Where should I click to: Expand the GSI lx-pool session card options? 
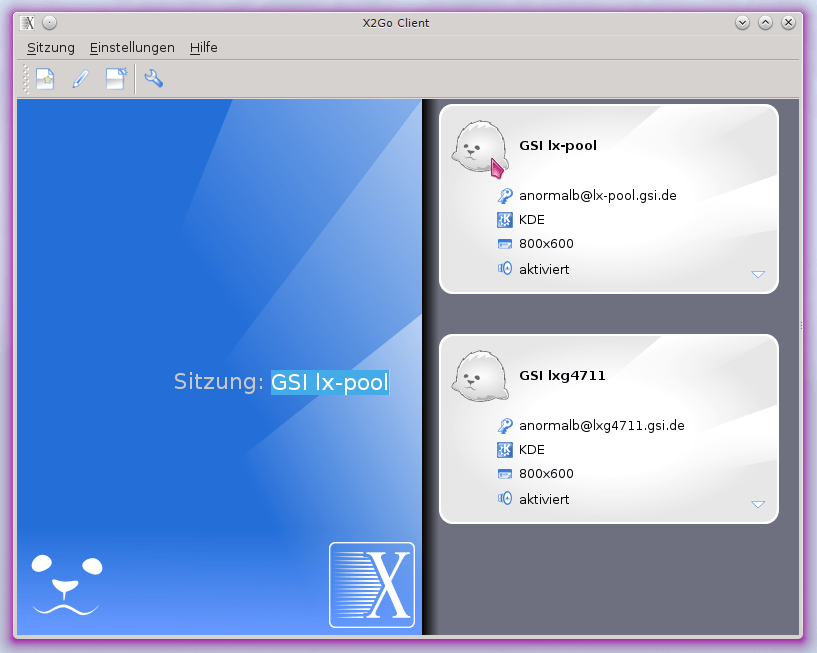(758, 272)
